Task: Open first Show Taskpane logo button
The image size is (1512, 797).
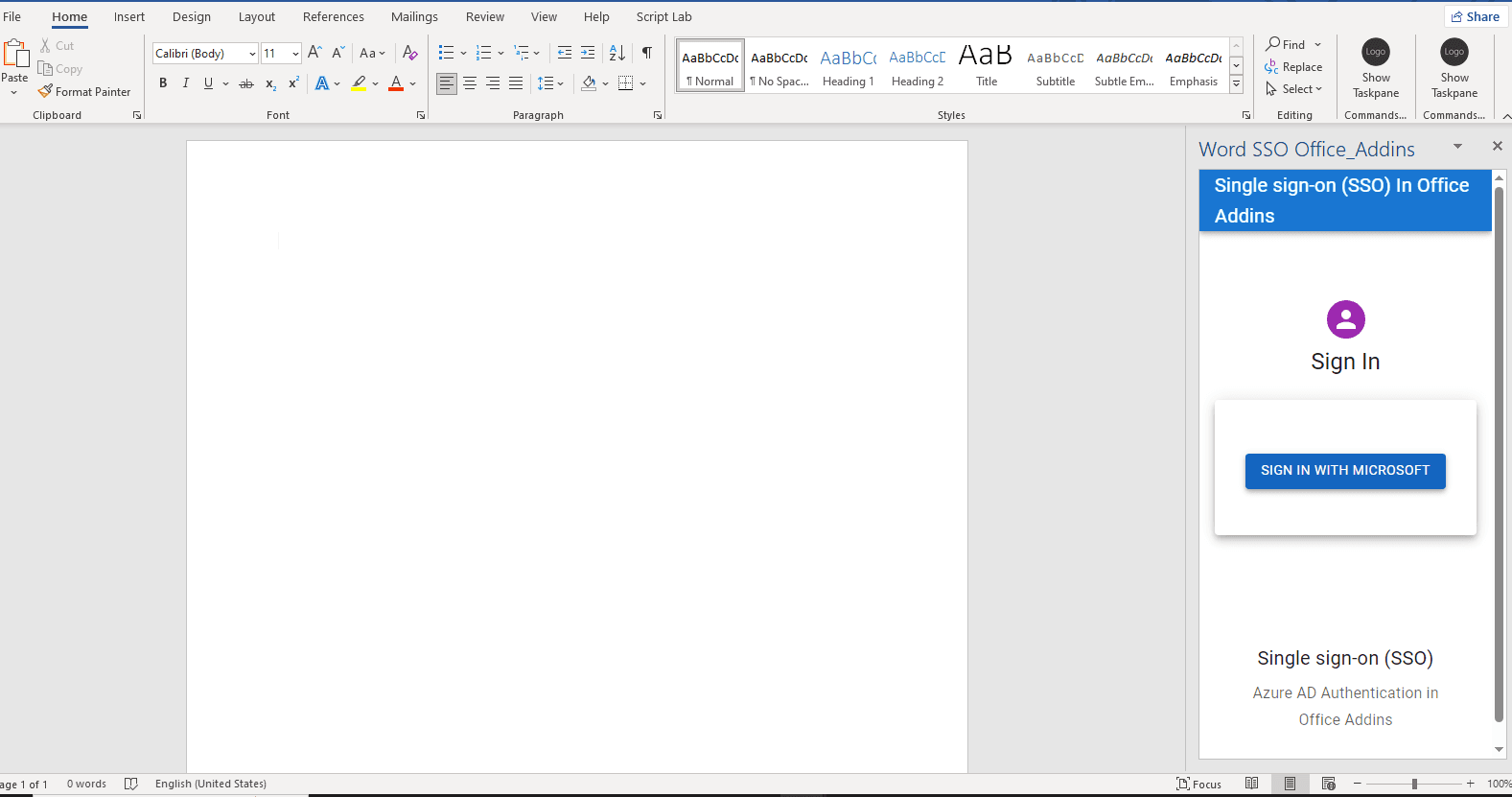Action: [1376, 52]
